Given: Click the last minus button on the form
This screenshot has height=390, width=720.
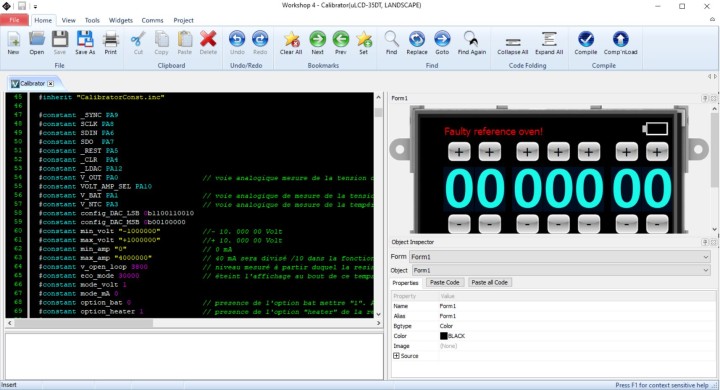Looking at the screenshot, I should tap(657, 224).
